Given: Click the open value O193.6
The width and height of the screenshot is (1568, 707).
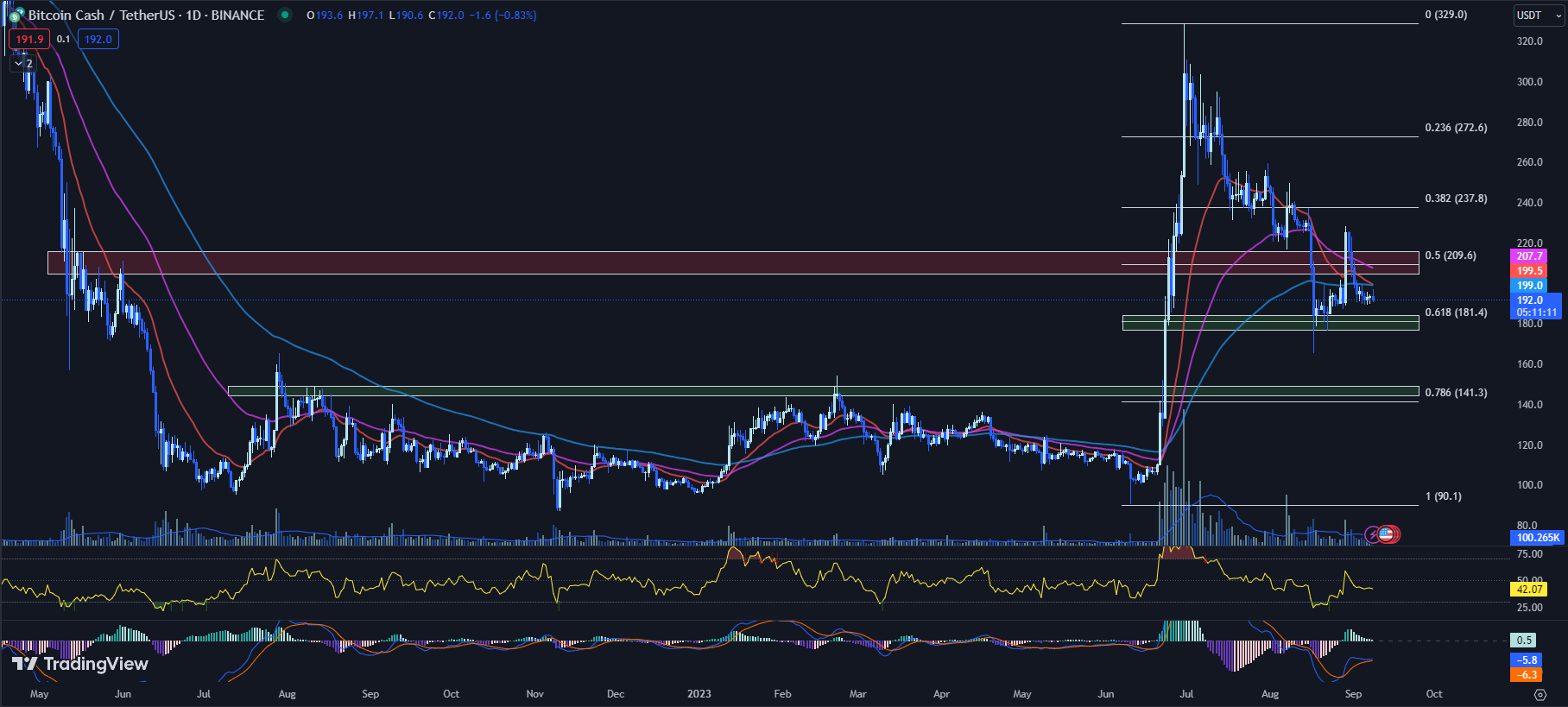Looking at the screenshot, I should click(x=326, y=16).
